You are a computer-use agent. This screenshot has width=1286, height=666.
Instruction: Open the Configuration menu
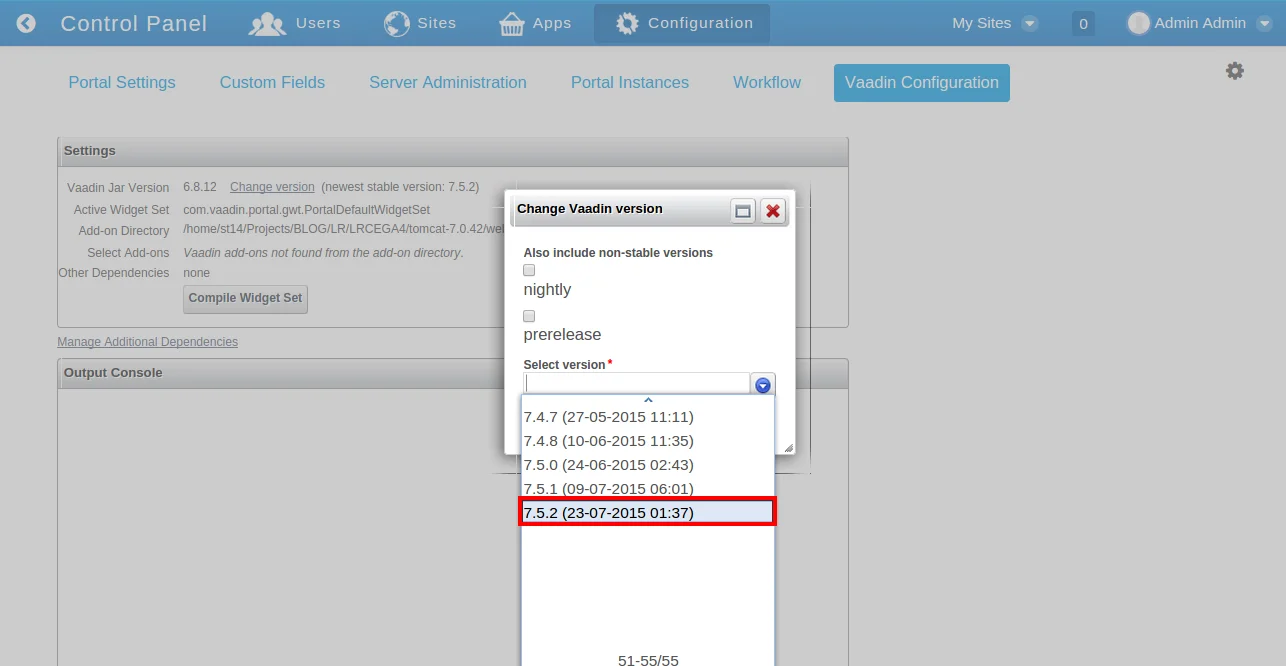[x=683, y=23]
